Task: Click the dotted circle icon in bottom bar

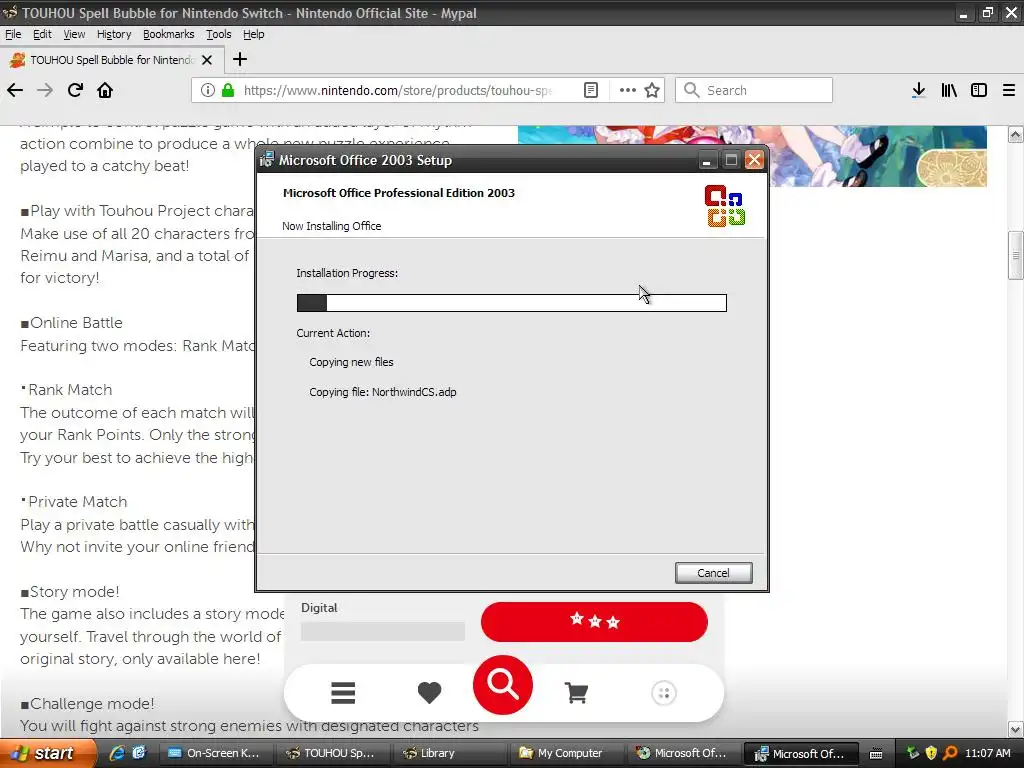Action: [664, 693]
